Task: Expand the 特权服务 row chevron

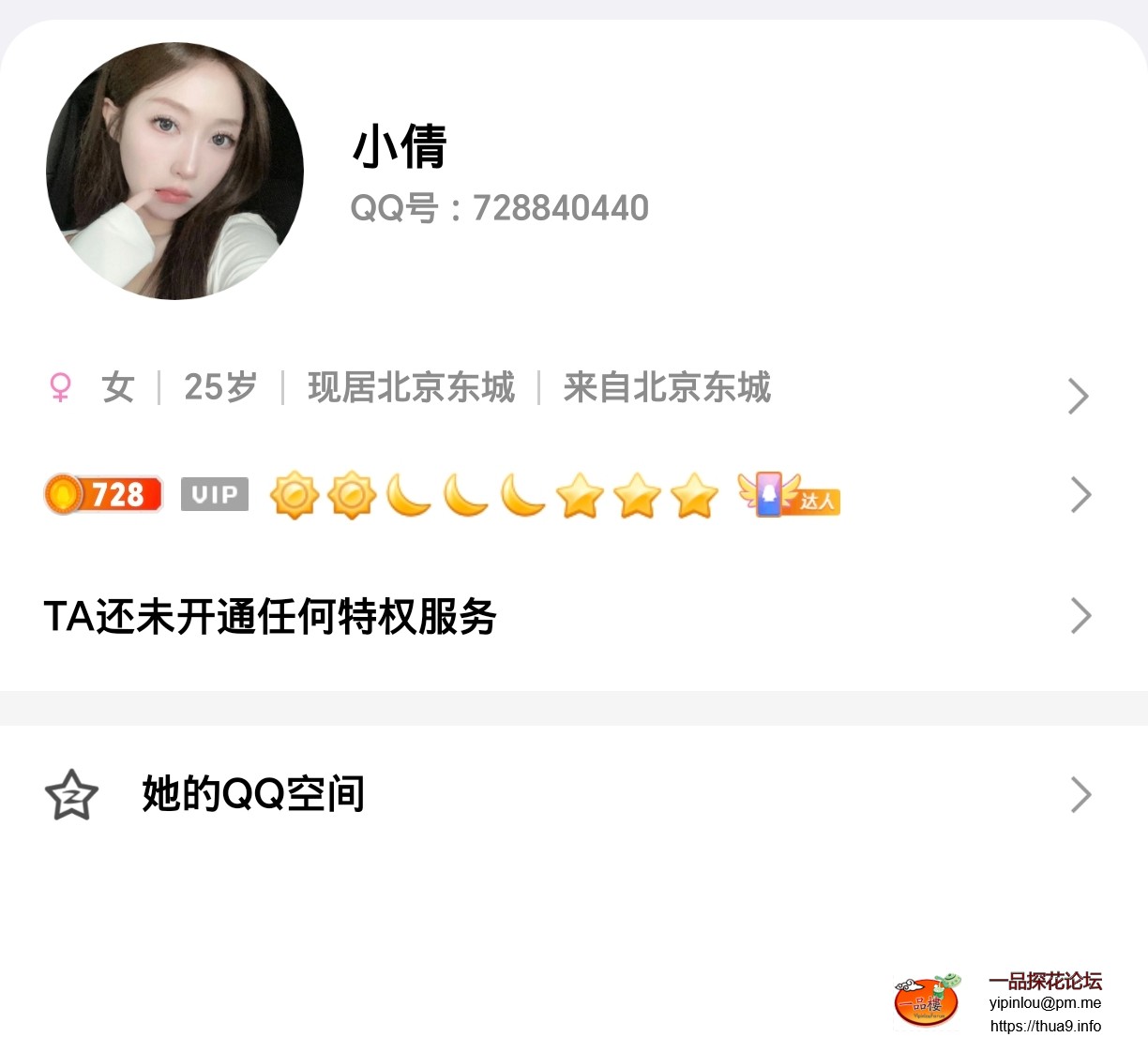Action: [1080, 616]
